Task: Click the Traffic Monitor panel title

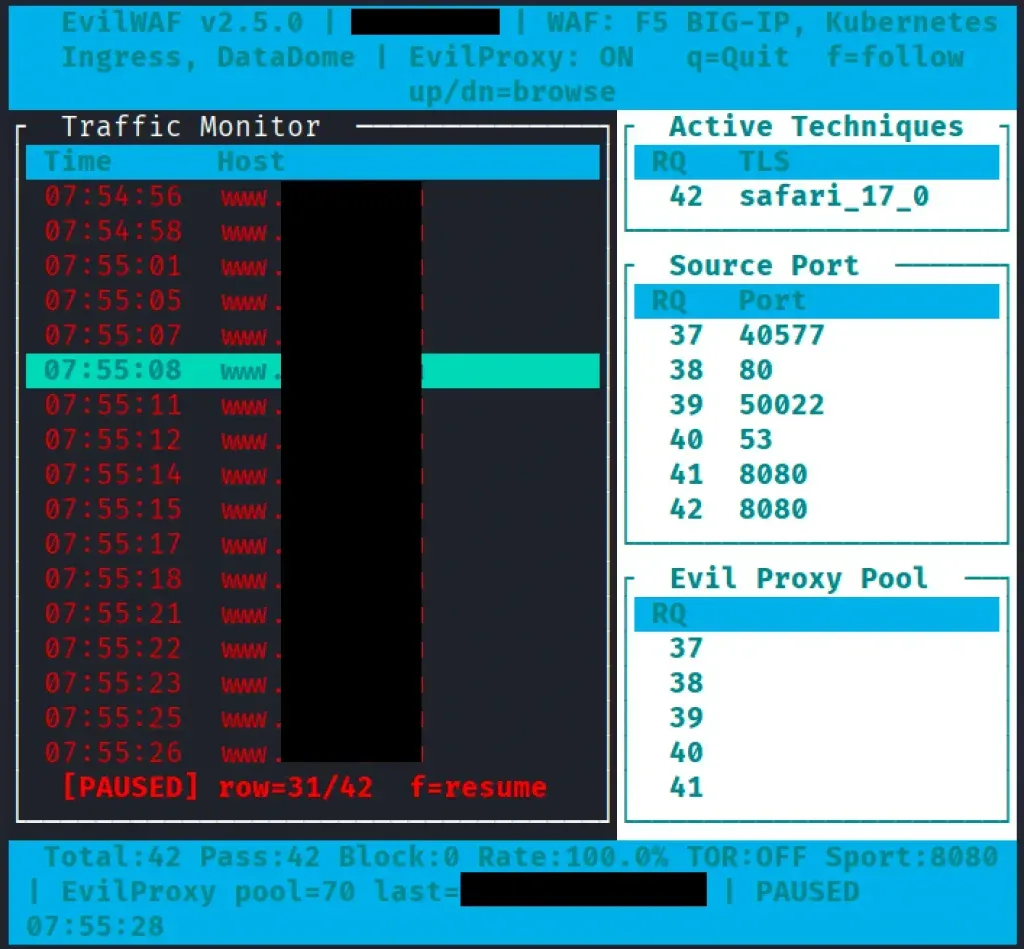Action: [191, 126]
